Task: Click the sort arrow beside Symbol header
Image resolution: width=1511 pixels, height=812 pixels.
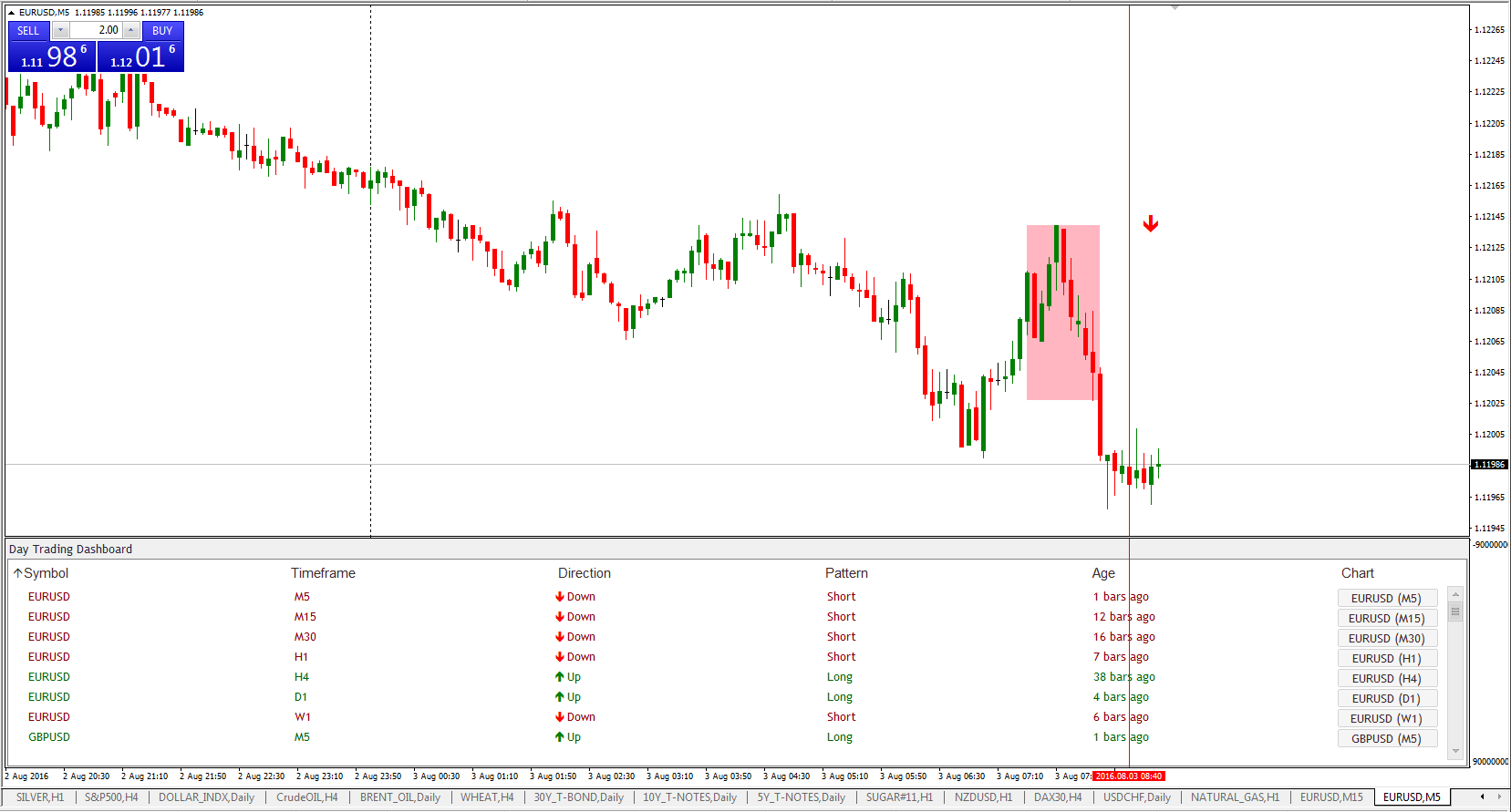Action: pos(17,573)
